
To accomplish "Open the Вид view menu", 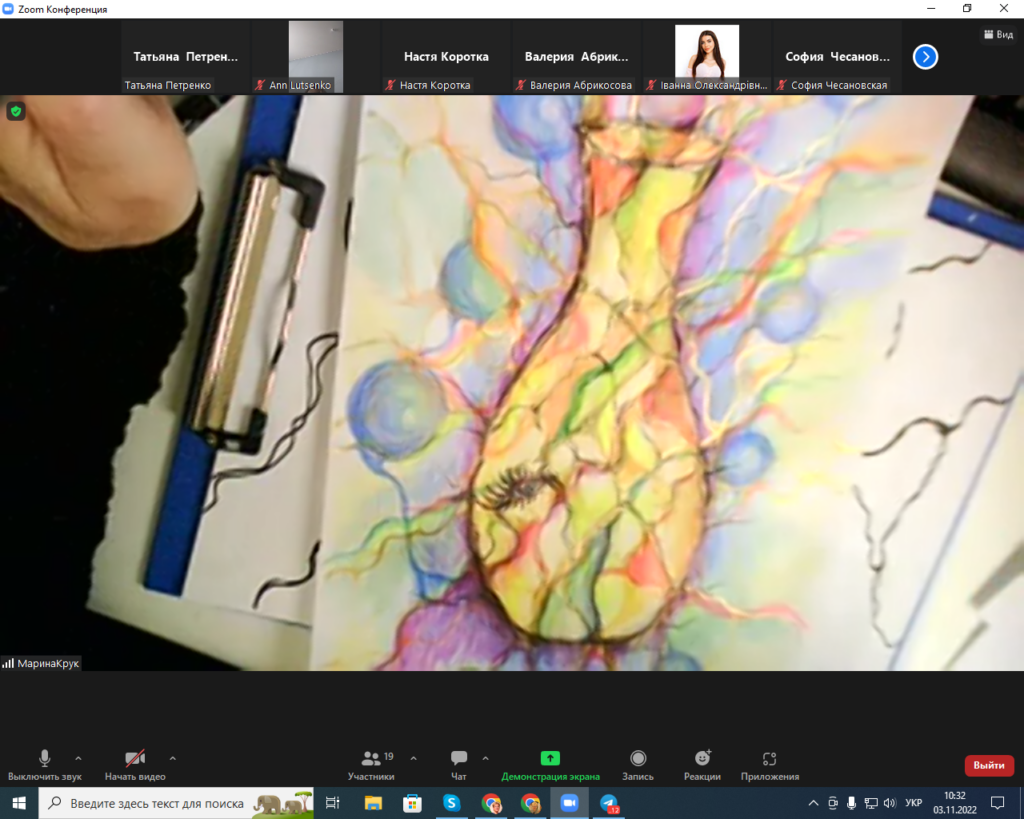I will click(998, 34).
